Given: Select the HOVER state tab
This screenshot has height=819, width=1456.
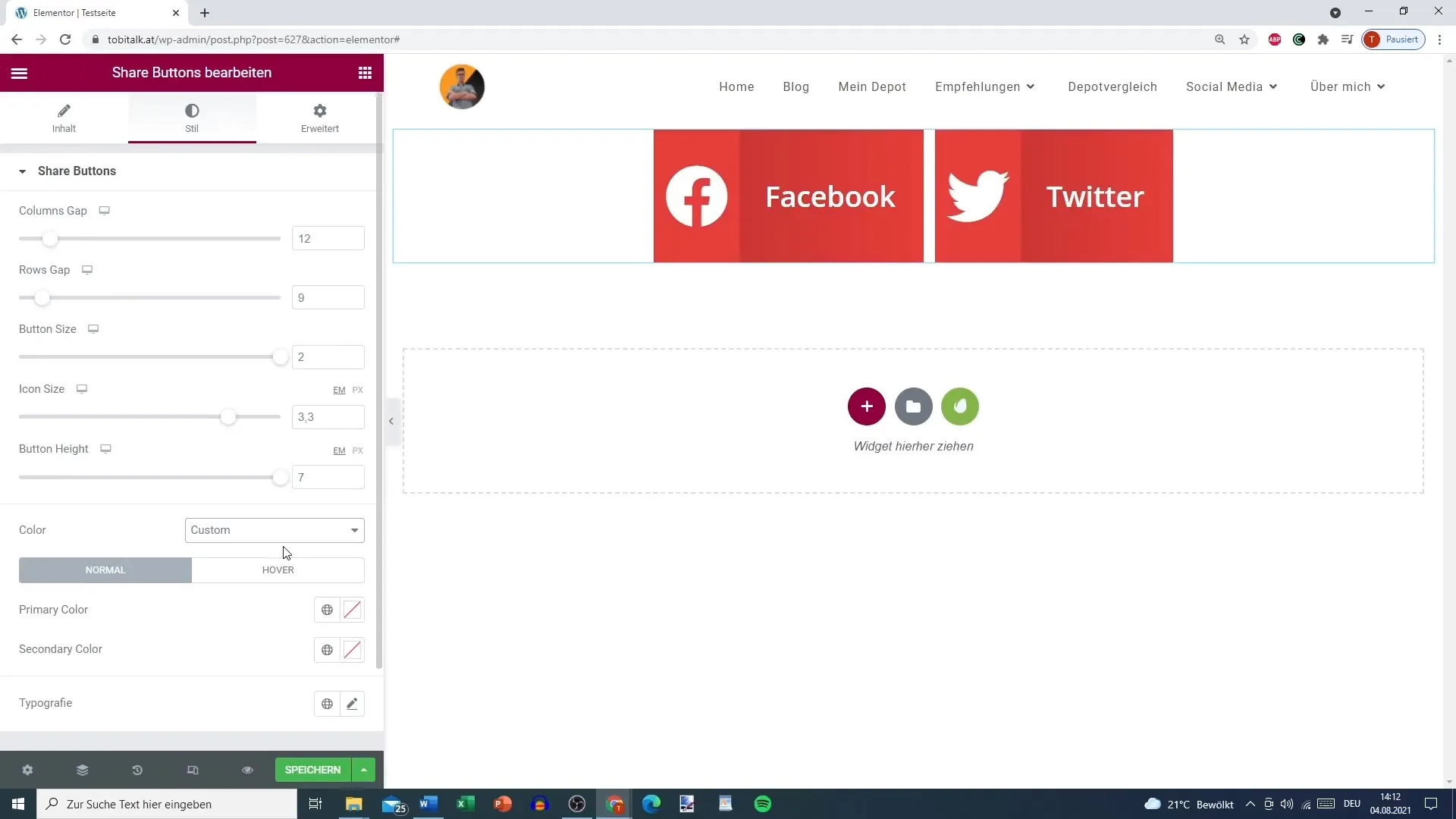Looking at the screenshot, I should coord(278,570).
